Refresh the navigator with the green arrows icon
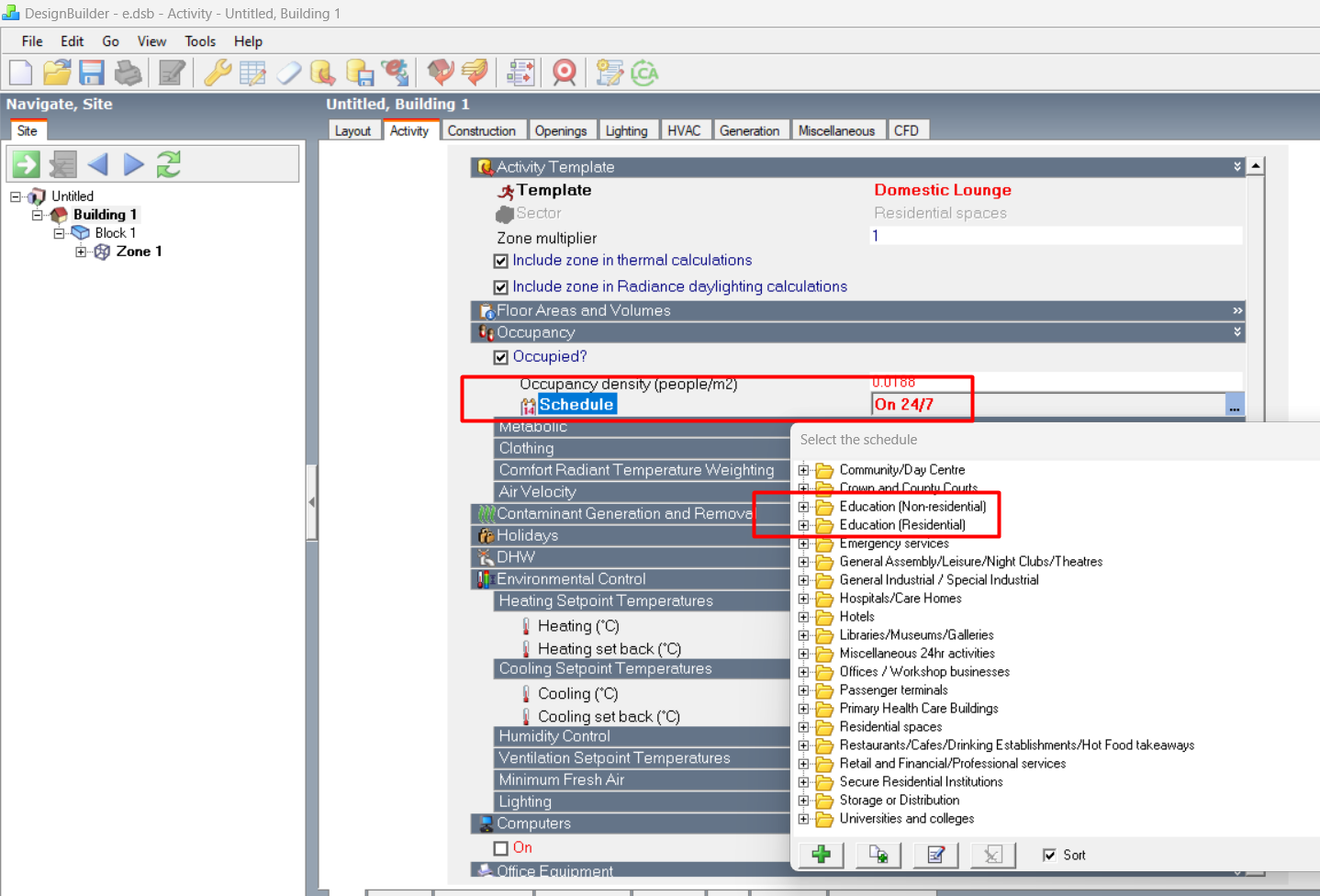This screenshot has width=1320, height=896. coord(169,164)
